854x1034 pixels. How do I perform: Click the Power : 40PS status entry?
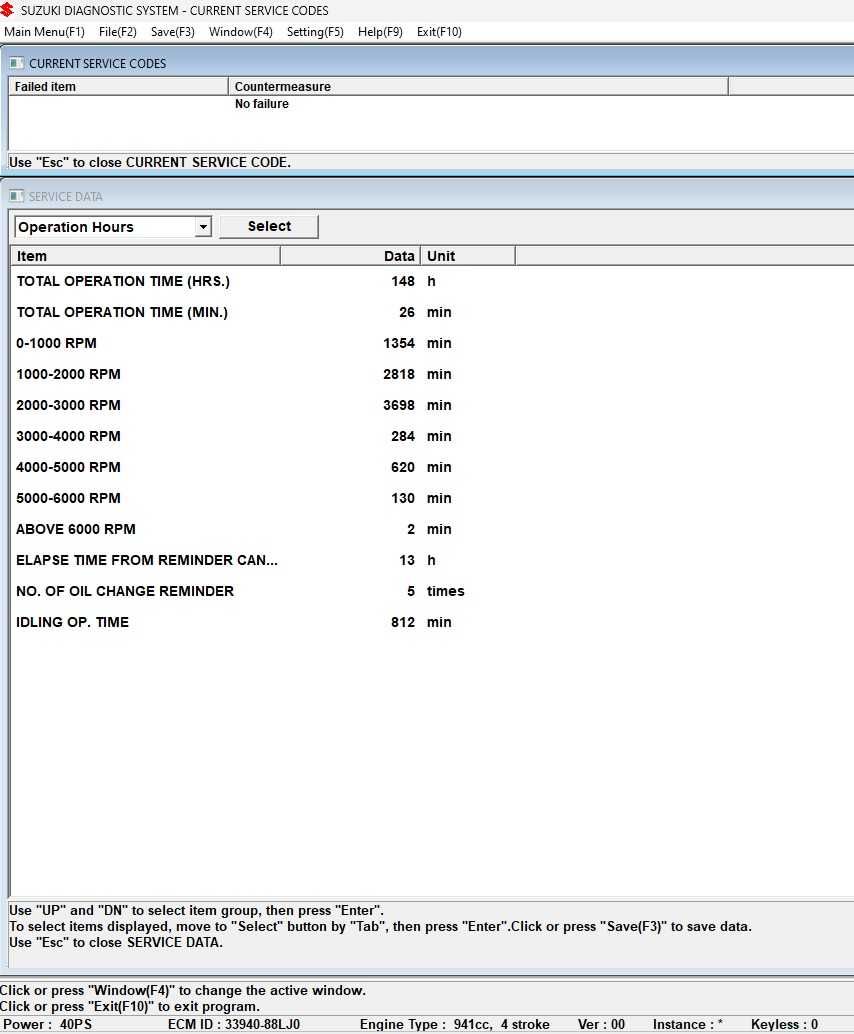tap(47, 1025)
